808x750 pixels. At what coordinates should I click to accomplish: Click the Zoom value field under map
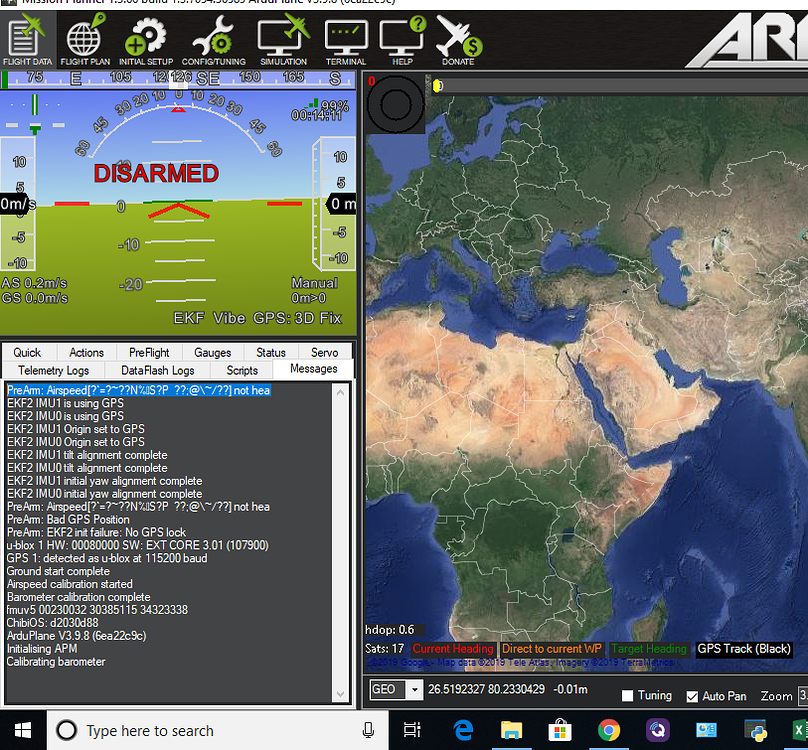pyautogui.click(x=801, y=695)
